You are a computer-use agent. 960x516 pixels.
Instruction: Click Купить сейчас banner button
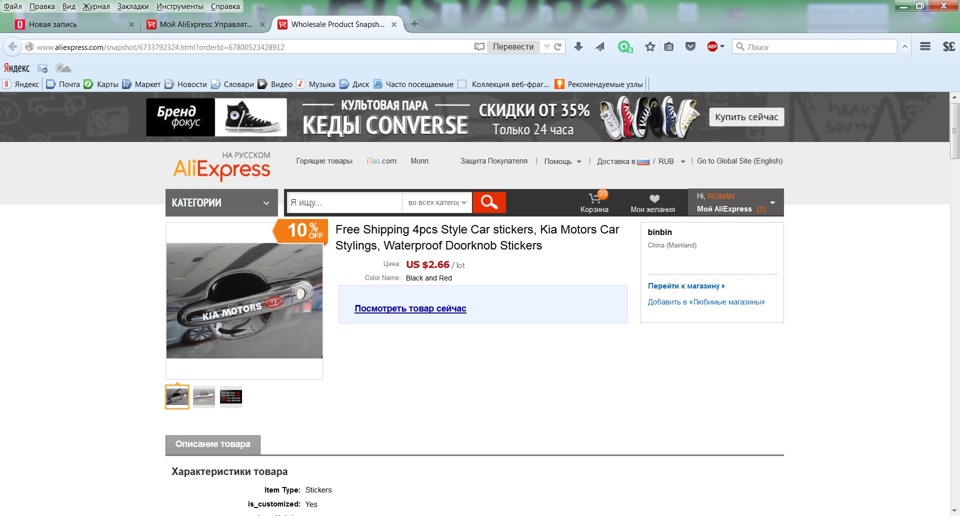pyautogui.click(x=746, y=117)
